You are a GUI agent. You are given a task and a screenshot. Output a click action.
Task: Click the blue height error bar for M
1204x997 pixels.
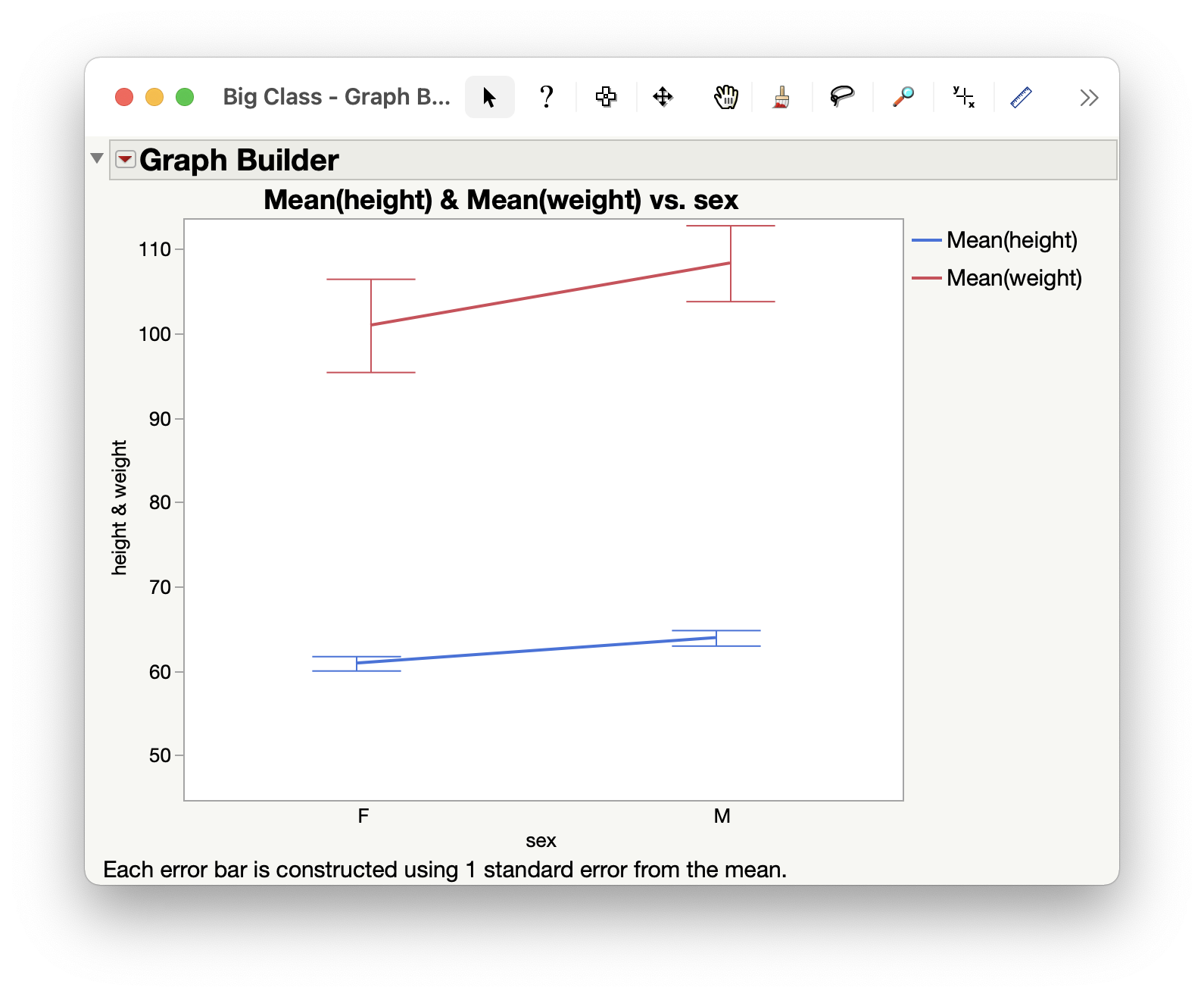point(716,638)
